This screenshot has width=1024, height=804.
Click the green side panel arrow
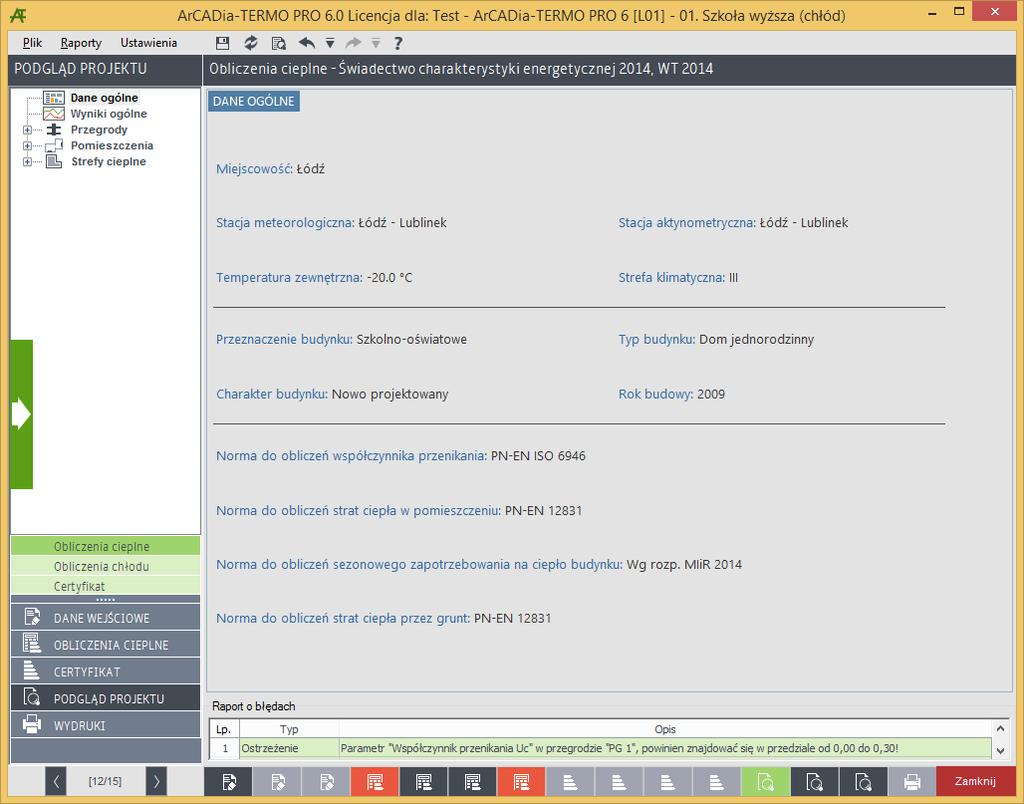[22, 414]
